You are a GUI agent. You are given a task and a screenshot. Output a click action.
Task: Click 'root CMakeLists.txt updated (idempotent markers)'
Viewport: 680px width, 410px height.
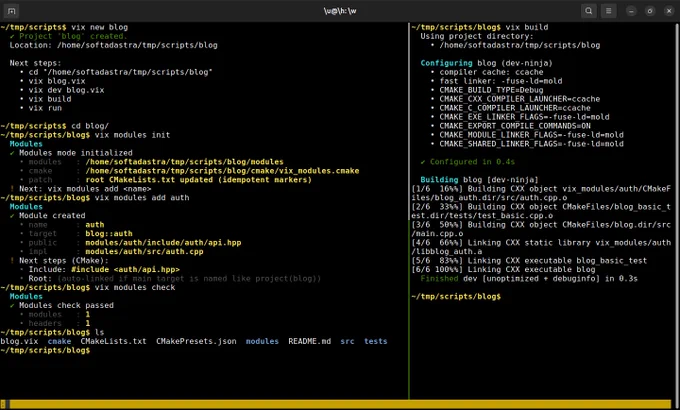(x=198, y=180)
